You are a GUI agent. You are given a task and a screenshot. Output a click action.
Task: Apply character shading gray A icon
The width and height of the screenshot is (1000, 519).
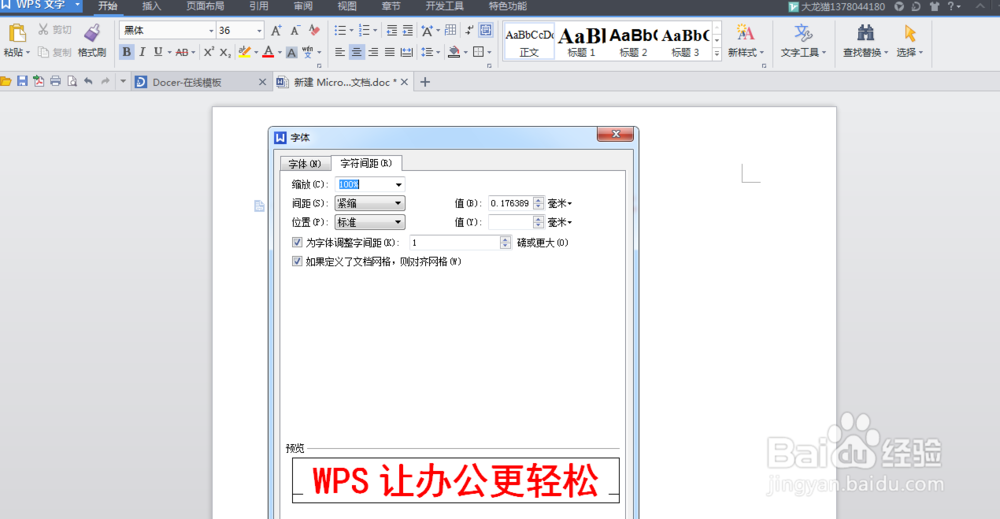point(291,52)
